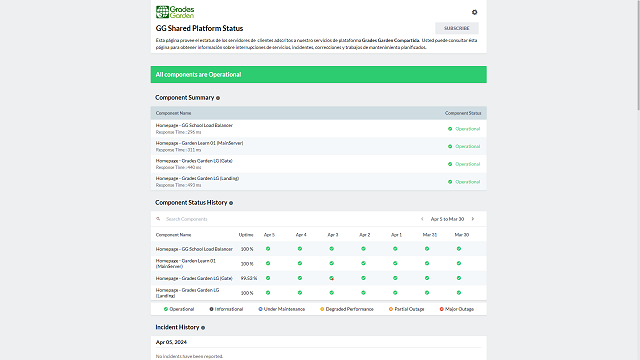Click Apr 5 status dot for Grades Garden LG (Gate)
The width and height of the screenshot is (640, 360).
pos(268,278)
